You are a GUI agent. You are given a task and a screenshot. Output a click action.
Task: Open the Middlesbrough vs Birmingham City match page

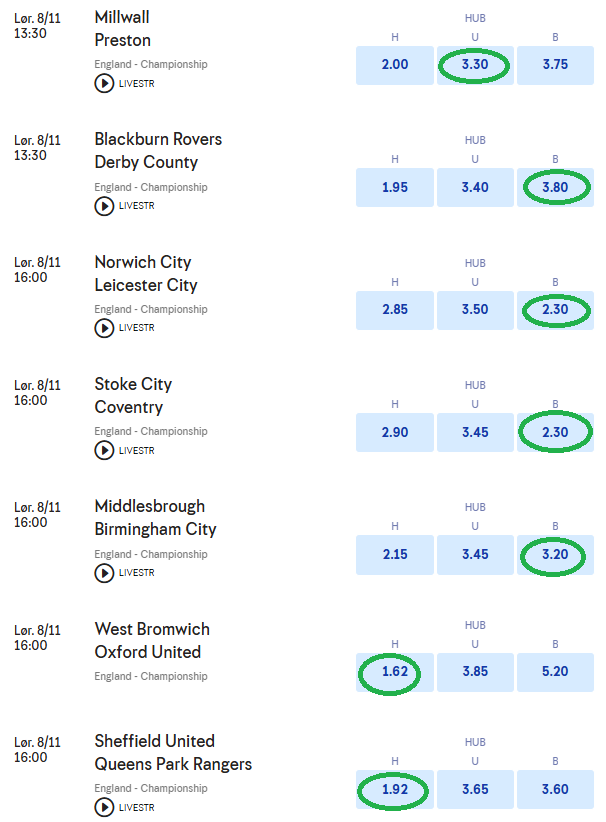(x=155, y=518)
